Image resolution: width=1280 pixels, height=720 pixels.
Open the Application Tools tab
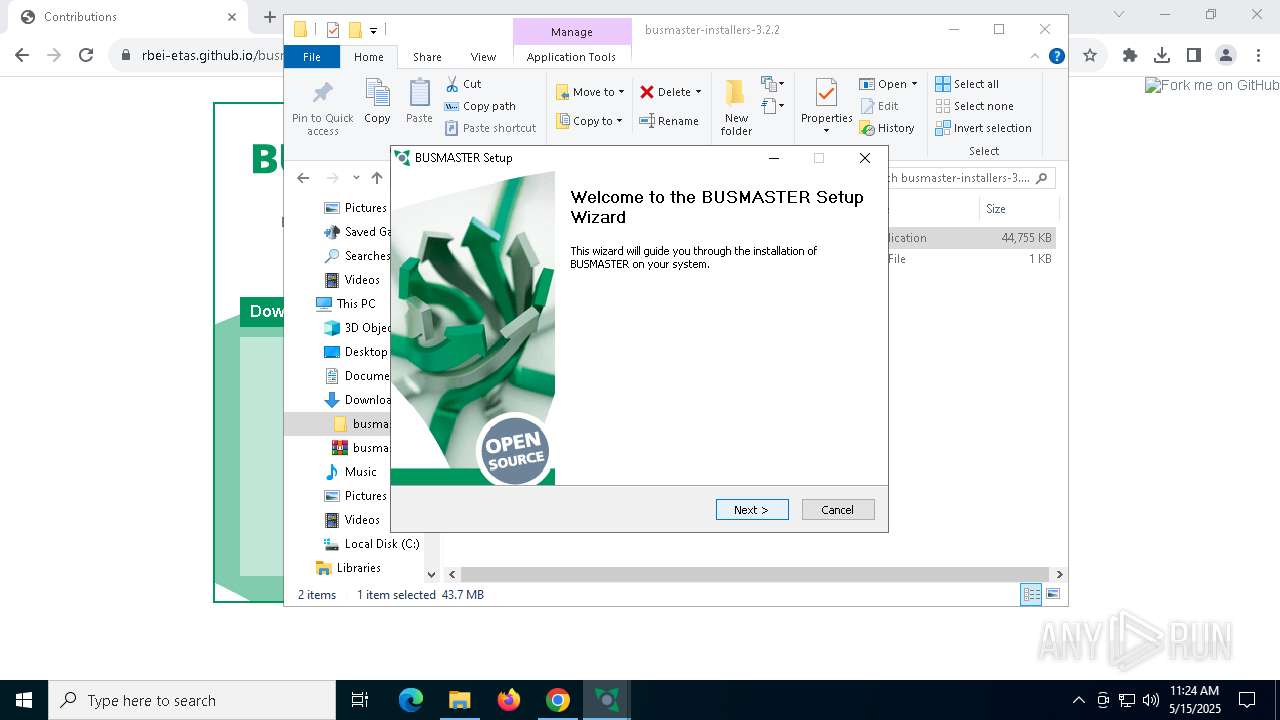(x=571, y=57)
